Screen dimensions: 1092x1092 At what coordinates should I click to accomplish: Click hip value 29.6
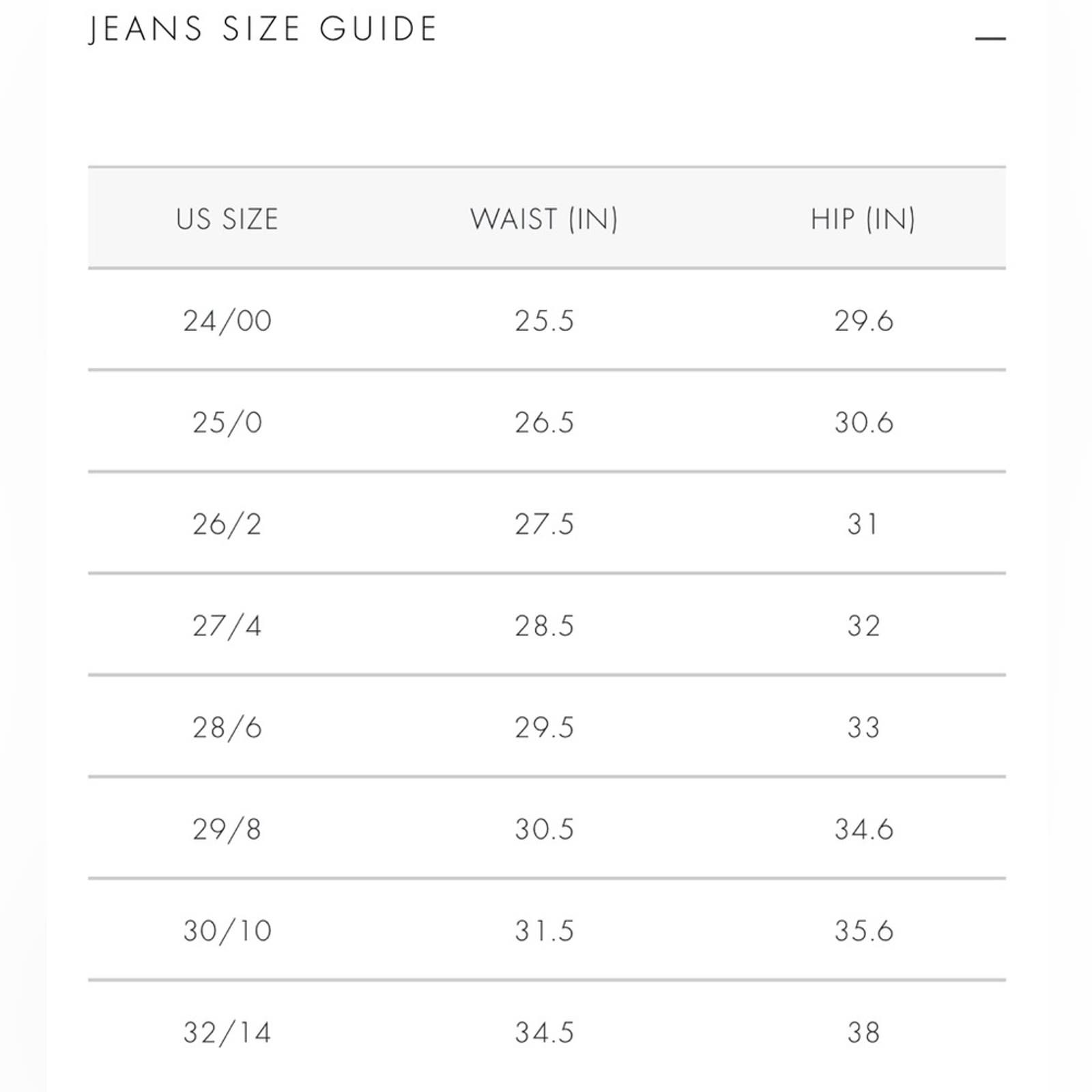[863, 321]
